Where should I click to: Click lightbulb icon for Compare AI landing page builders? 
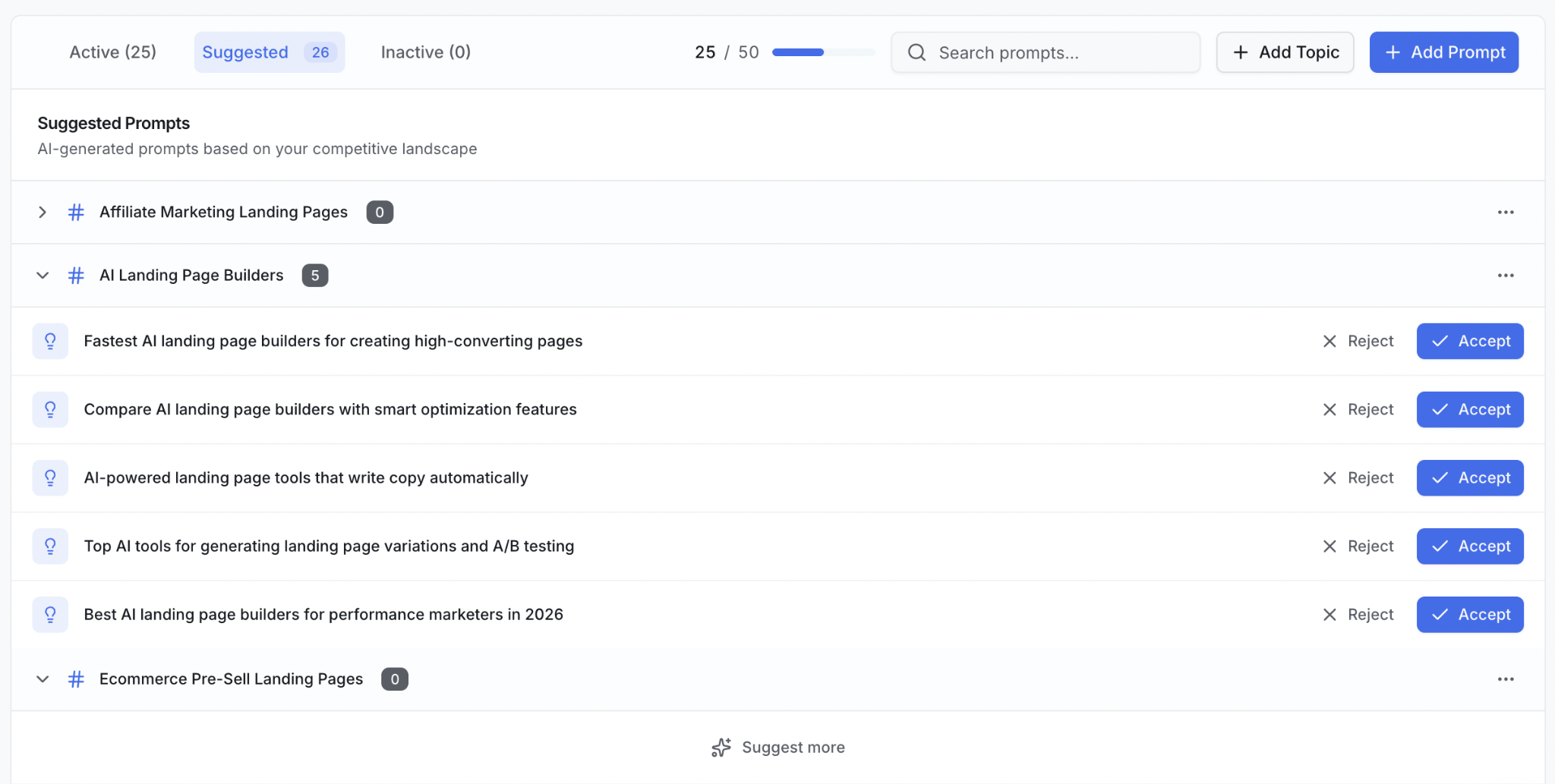(50, 410)
